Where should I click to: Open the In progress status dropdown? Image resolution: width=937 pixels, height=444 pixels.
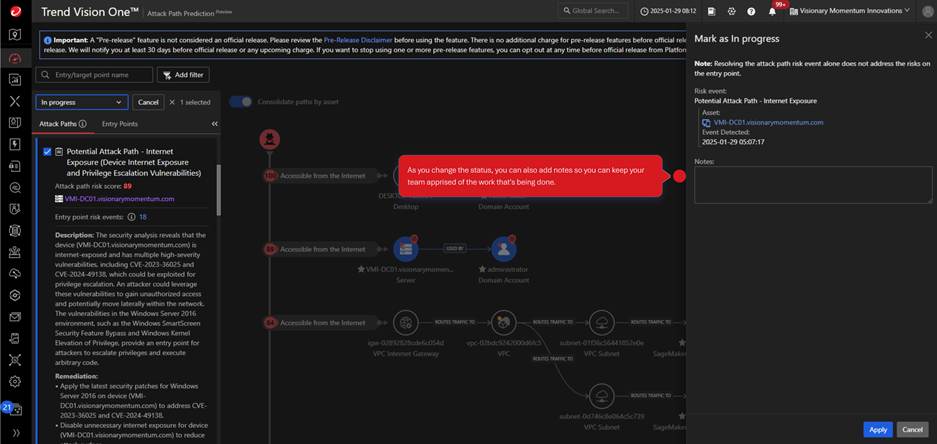coord(82,102)
